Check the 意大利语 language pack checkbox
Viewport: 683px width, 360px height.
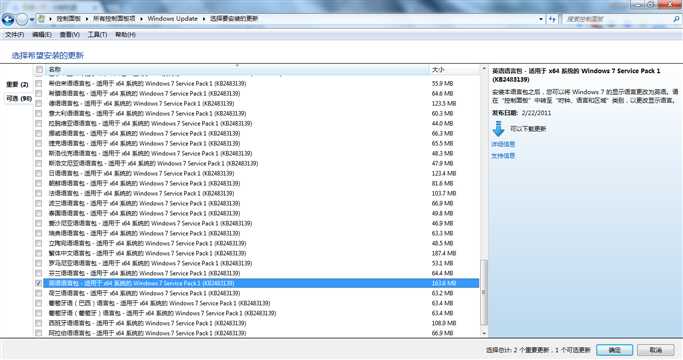[39, 113]
